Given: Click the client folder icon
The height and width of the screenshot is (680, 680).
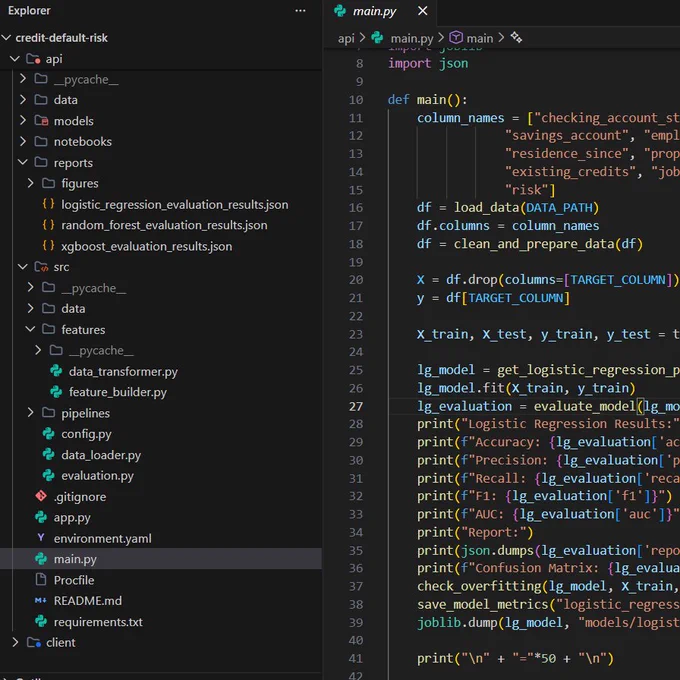Looking at the screenshot, I should (x=33, y=642).
